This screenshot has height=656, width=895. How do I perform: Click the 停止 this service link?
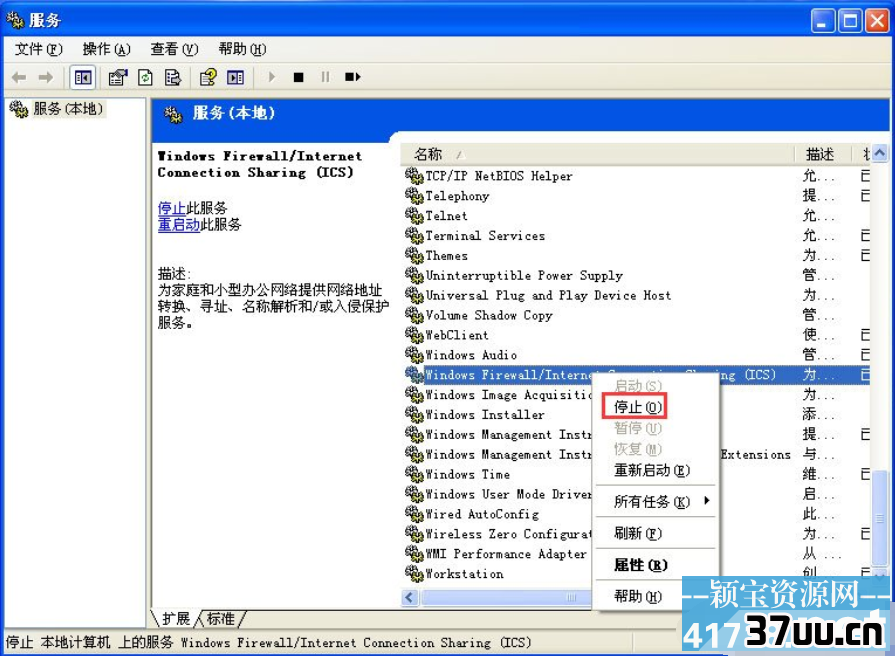(x=172, y=208)
